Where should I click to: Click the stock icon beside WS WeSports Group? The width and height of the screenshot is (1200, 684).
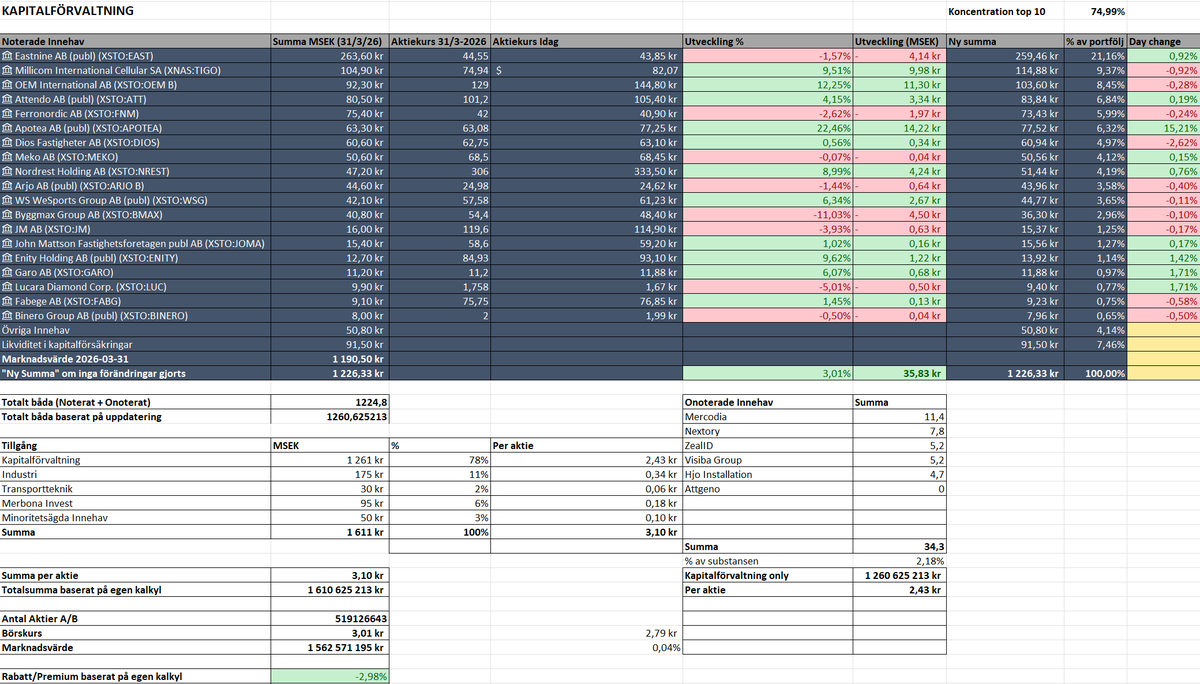click(7, 200)
